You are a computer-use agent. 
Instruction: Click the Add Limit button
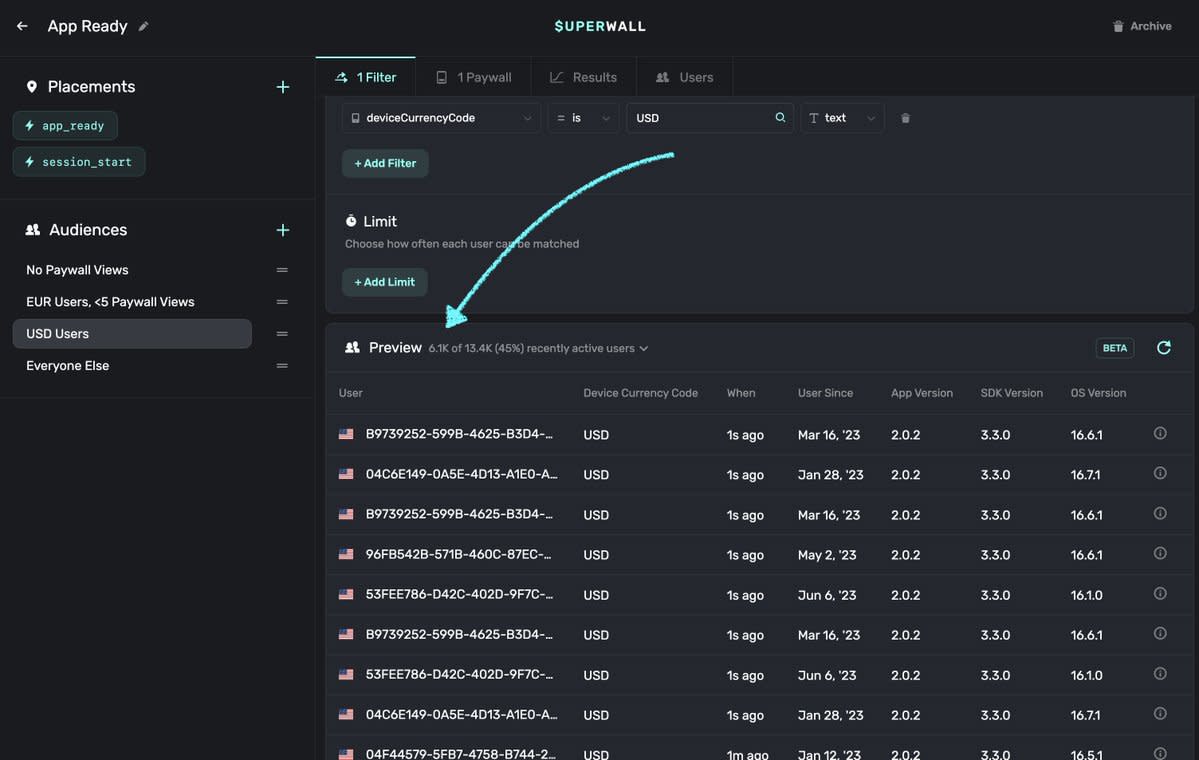[384, 281]
